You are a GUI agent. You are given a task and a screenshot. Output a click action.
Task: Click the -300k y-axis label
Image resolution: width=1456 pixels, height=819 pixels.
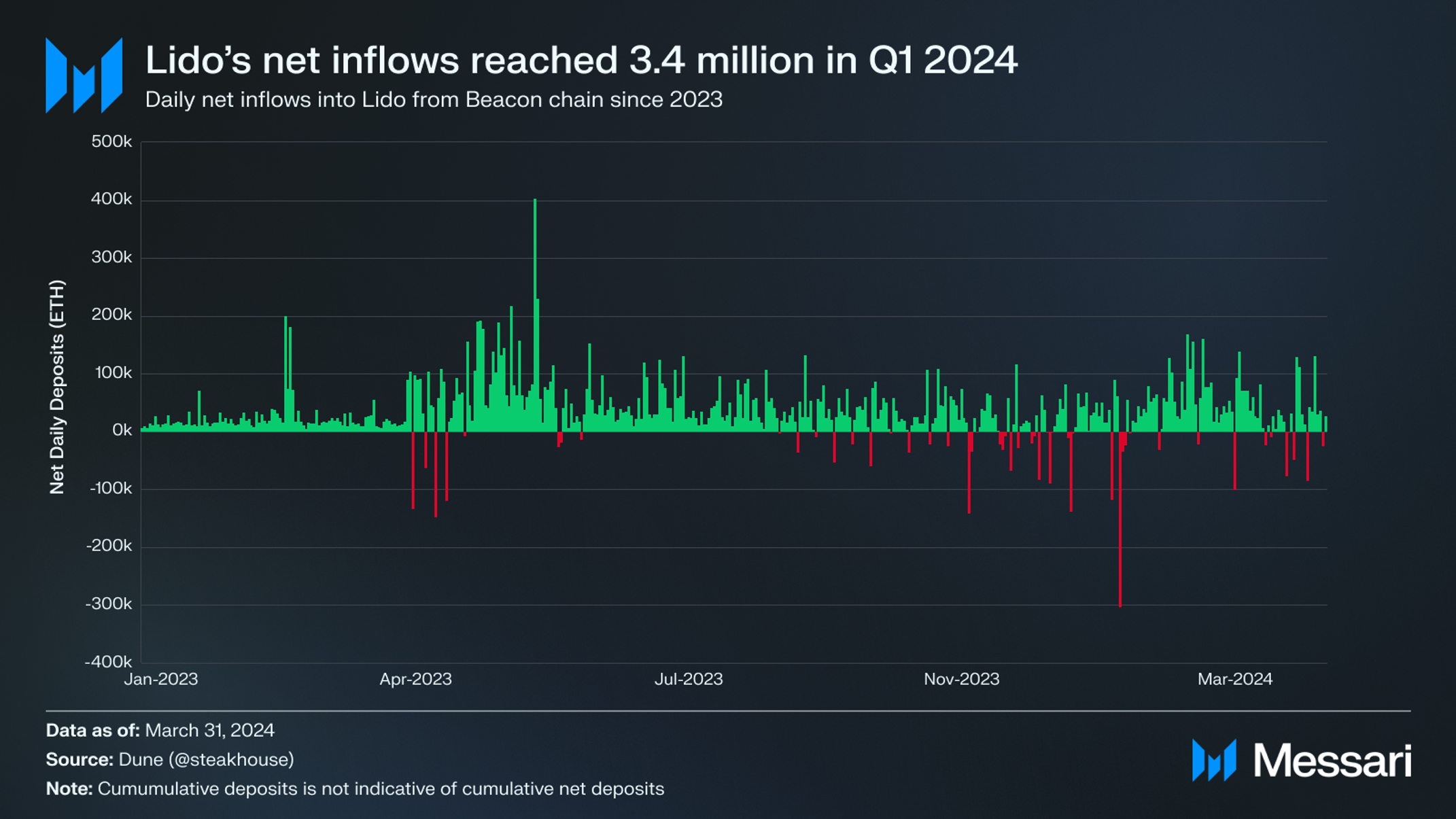point(109,604)
